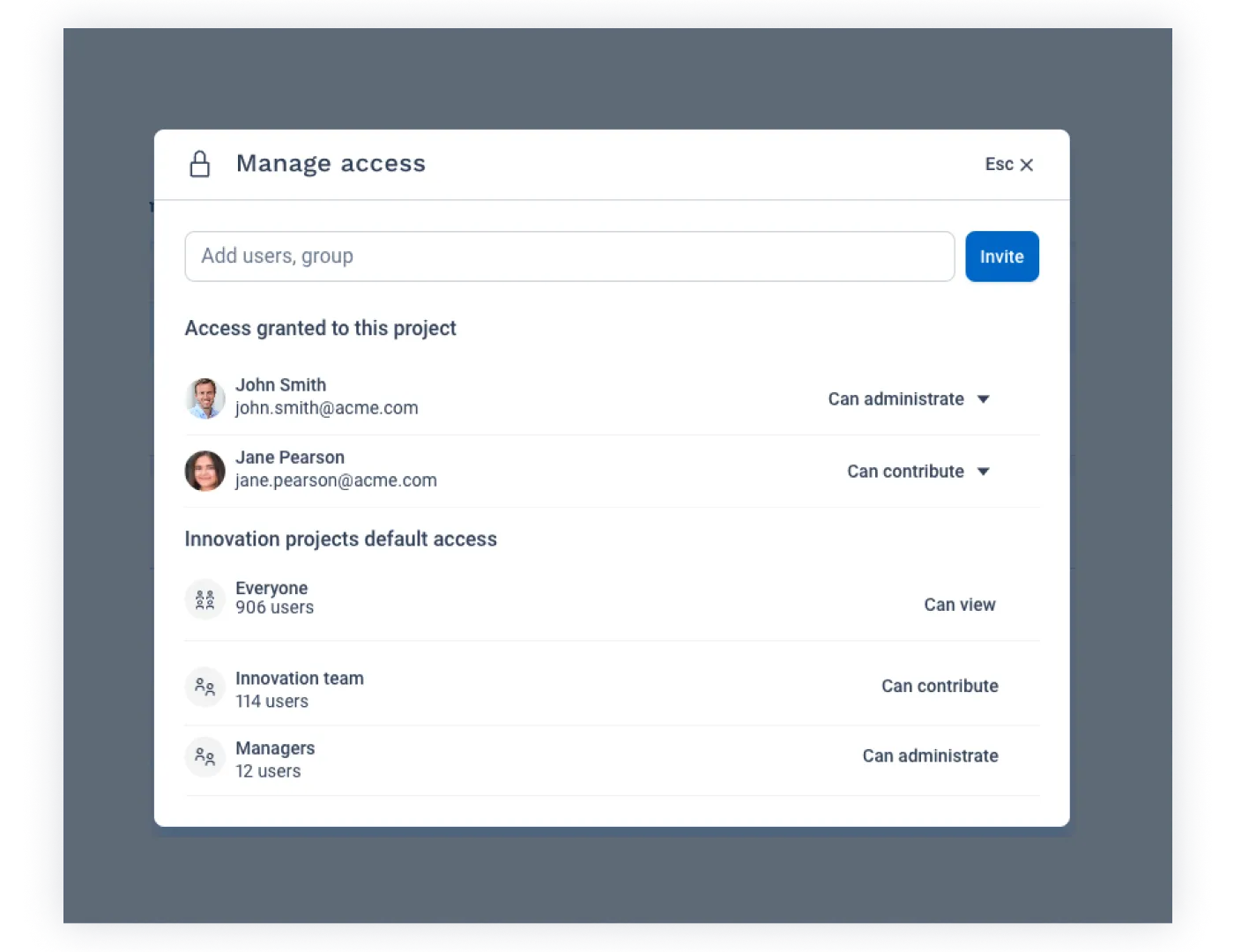This screenshot has height=952, width=1234.
Task: Click Access granted to this project heading
Action: (x=321, y=328)
